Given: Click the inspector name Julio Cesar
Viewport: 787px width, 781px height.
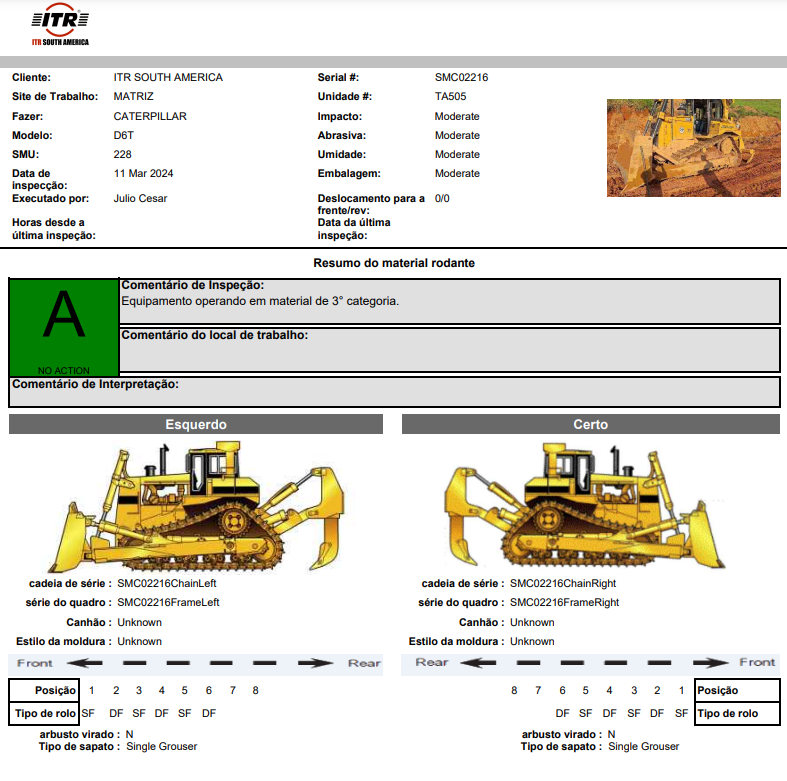Looking at the screenshot, I should 140,199.
